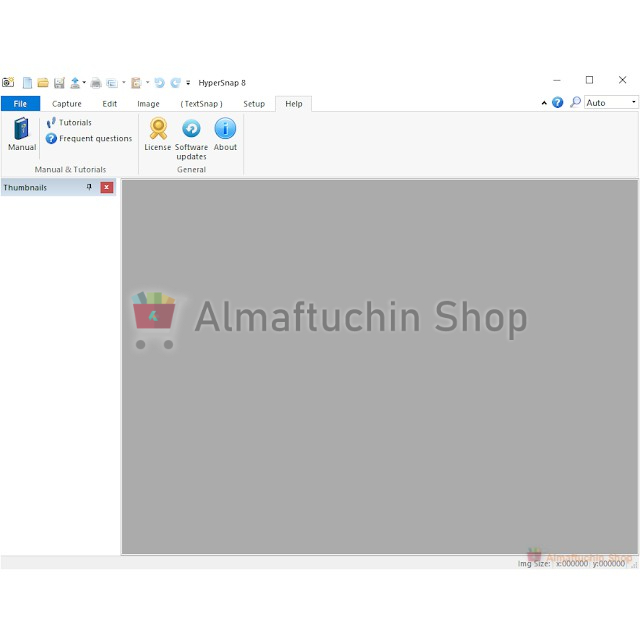Open the File menu

pos(20,104)
